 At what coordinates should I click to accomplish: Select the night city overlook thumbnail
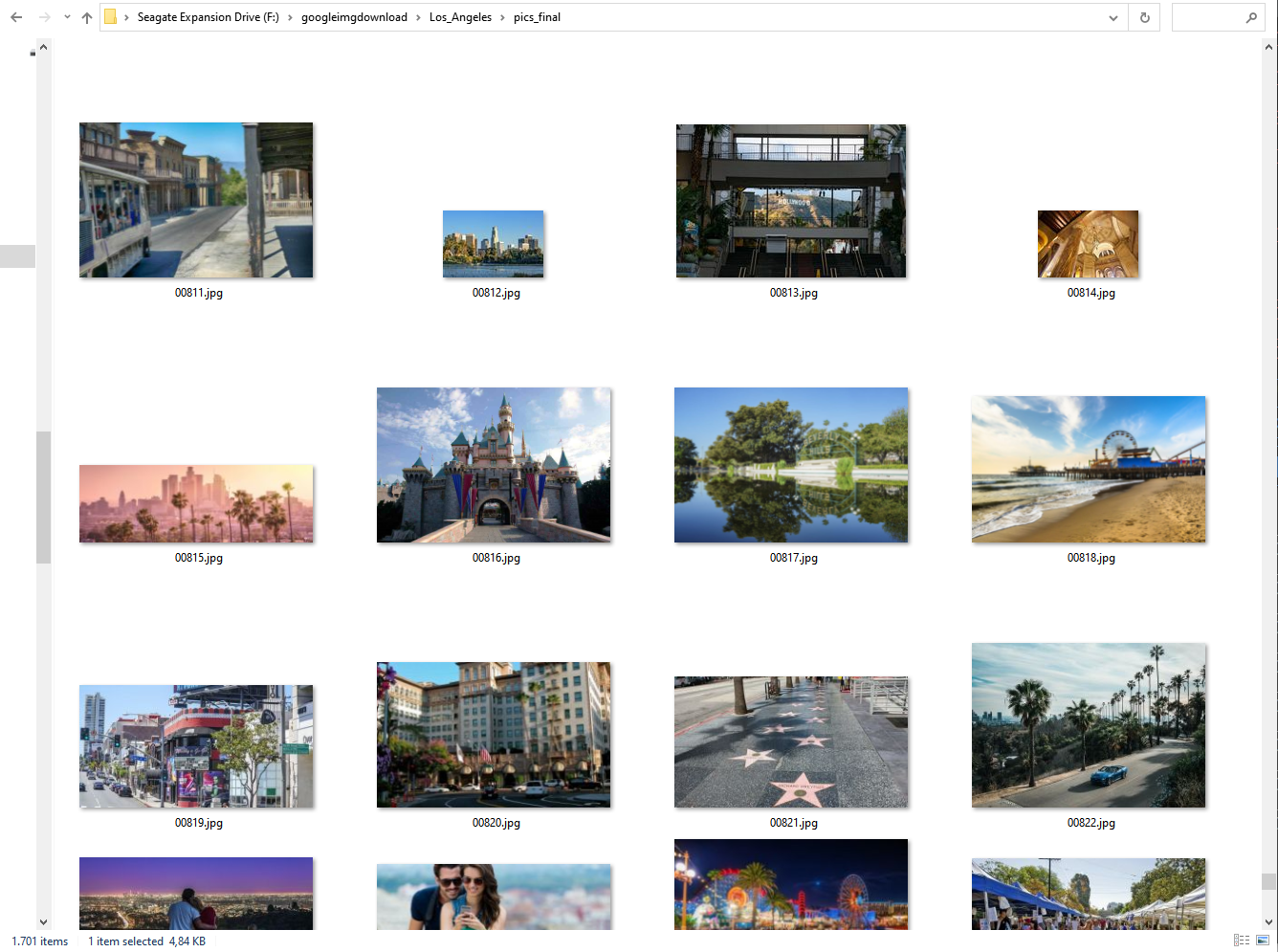pos(196,894)
